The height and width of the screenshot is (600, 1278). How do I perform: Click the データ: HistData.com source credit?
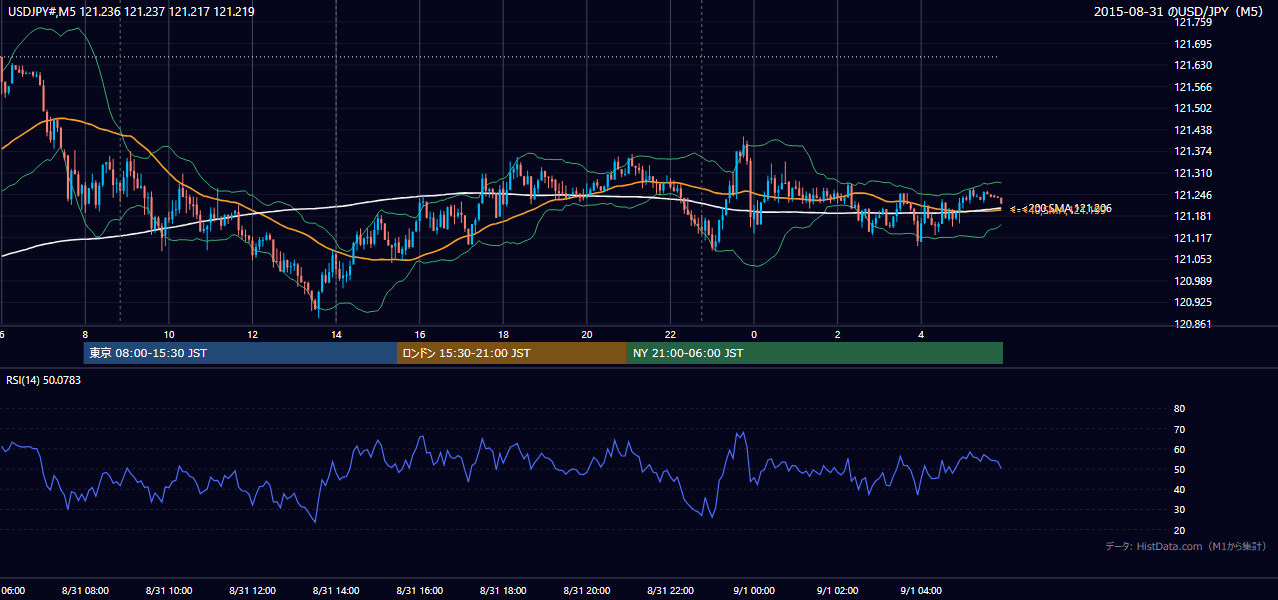click(1185, 546)
